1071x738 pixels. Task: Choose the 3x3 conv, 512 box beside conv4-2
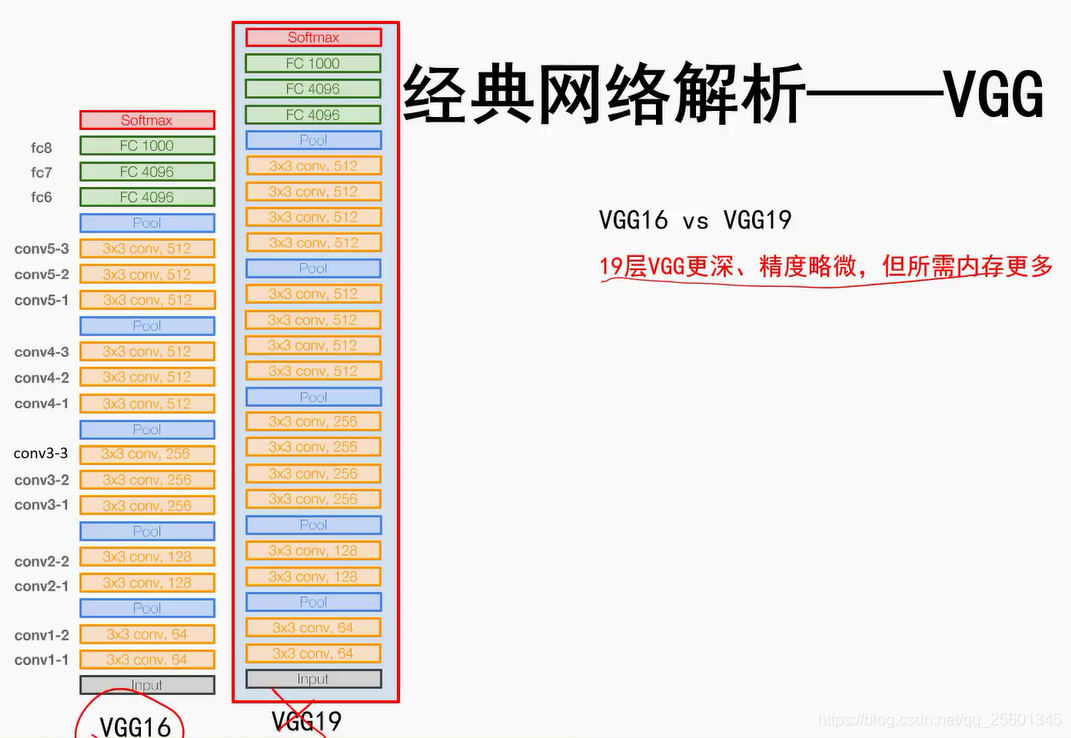pyautogui.click(x=147, y=377)
